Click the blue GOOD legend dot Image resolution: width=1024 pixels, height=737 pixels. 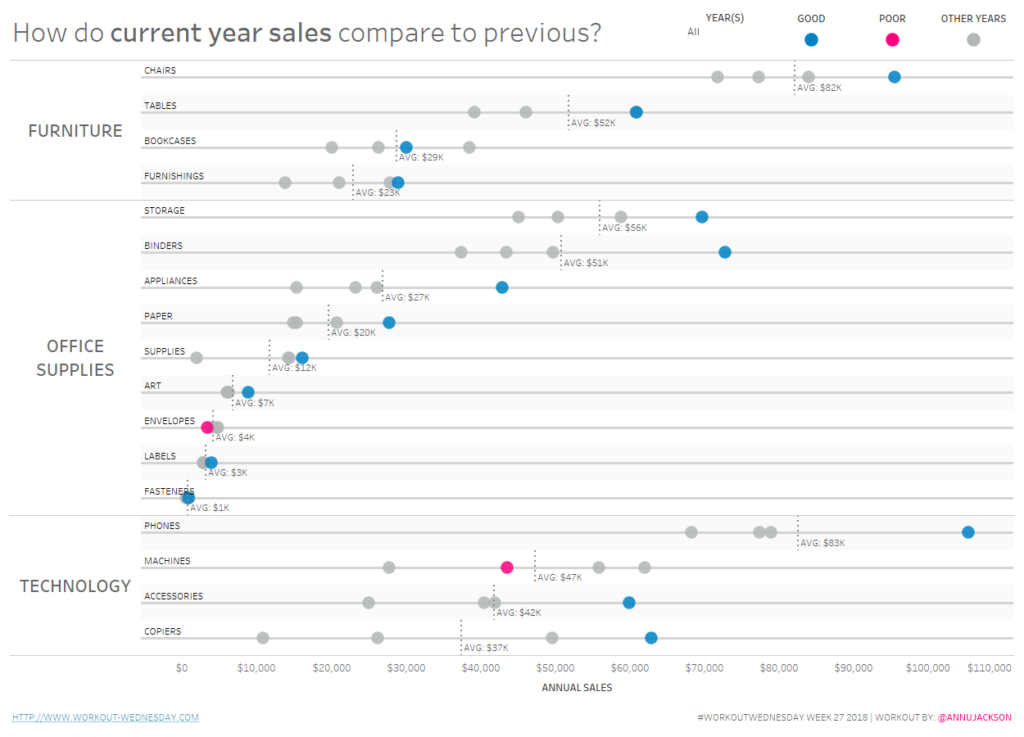click(x=811, y=40)
